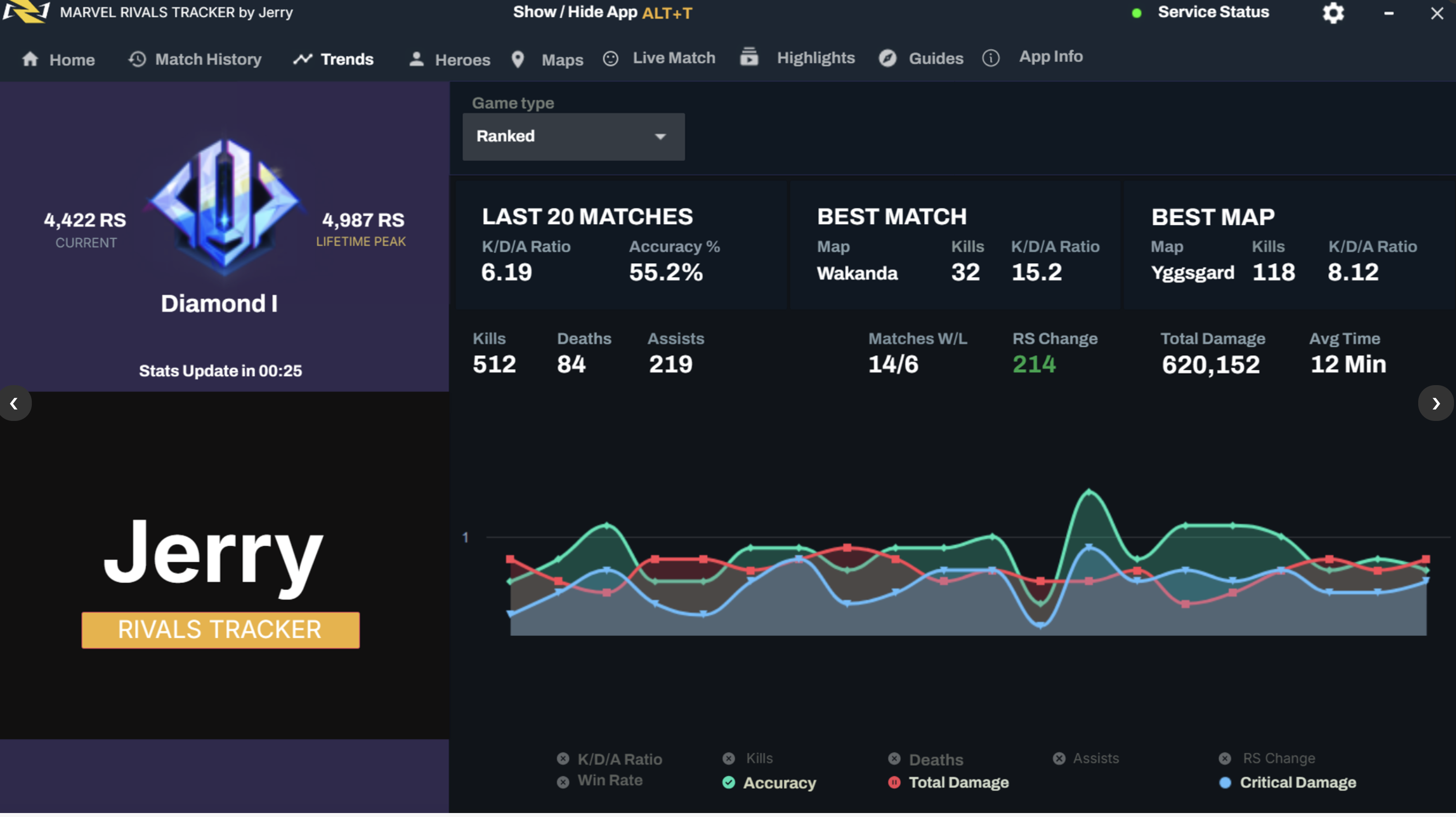Screen dimensions: 1456x817
Task: Expand the left chevron panel arrow
Action: click(x=15, y=403)
